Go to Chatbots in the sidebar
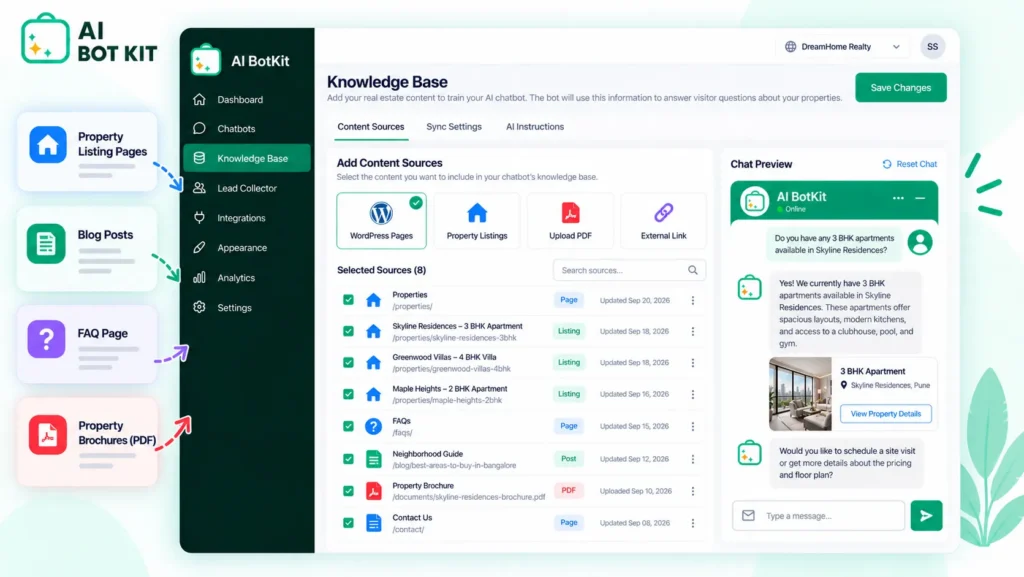Screen dimensions: 1024x577 [246, 129]
